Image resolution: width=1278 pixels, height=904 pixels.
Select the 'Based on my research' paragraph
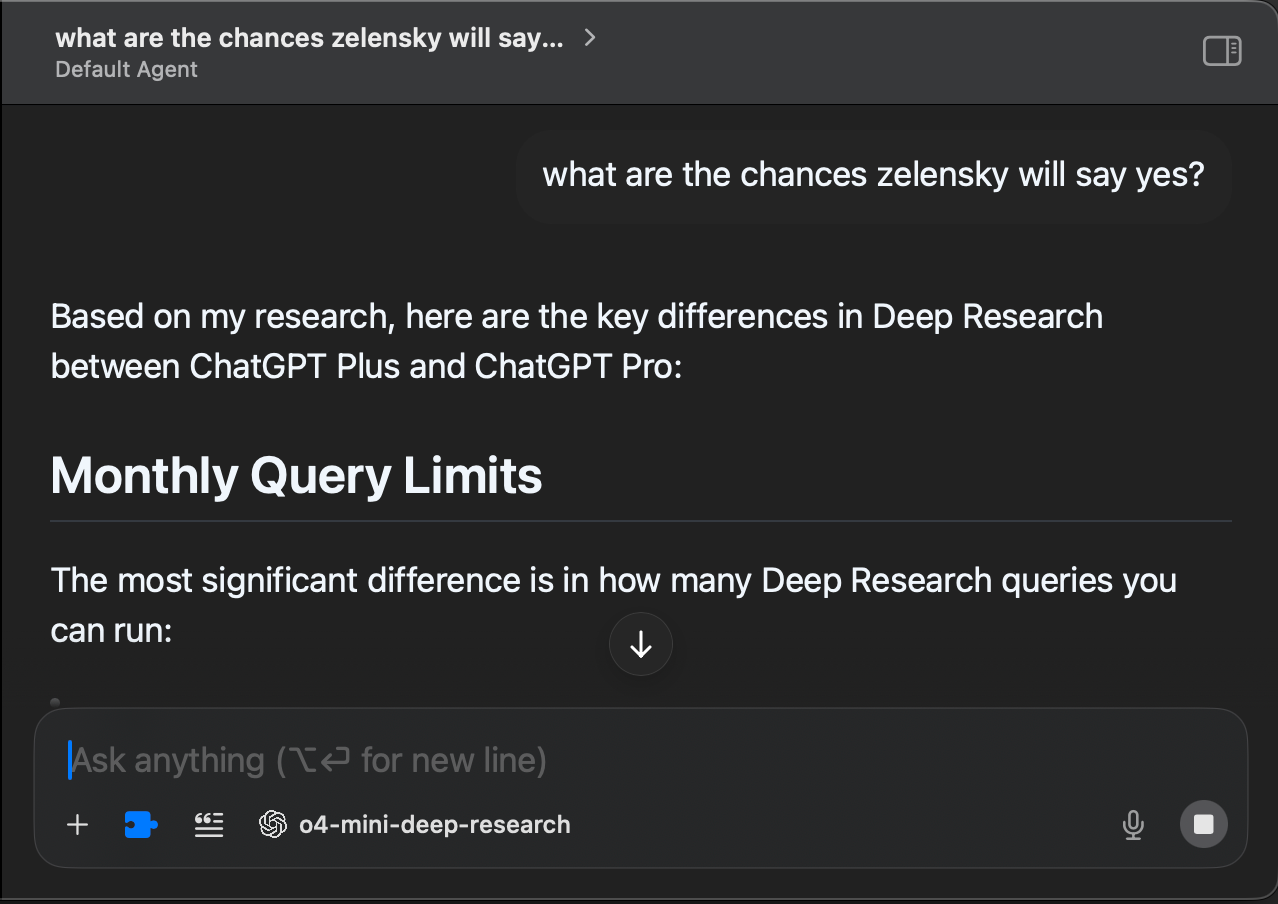tap(577, 341)
